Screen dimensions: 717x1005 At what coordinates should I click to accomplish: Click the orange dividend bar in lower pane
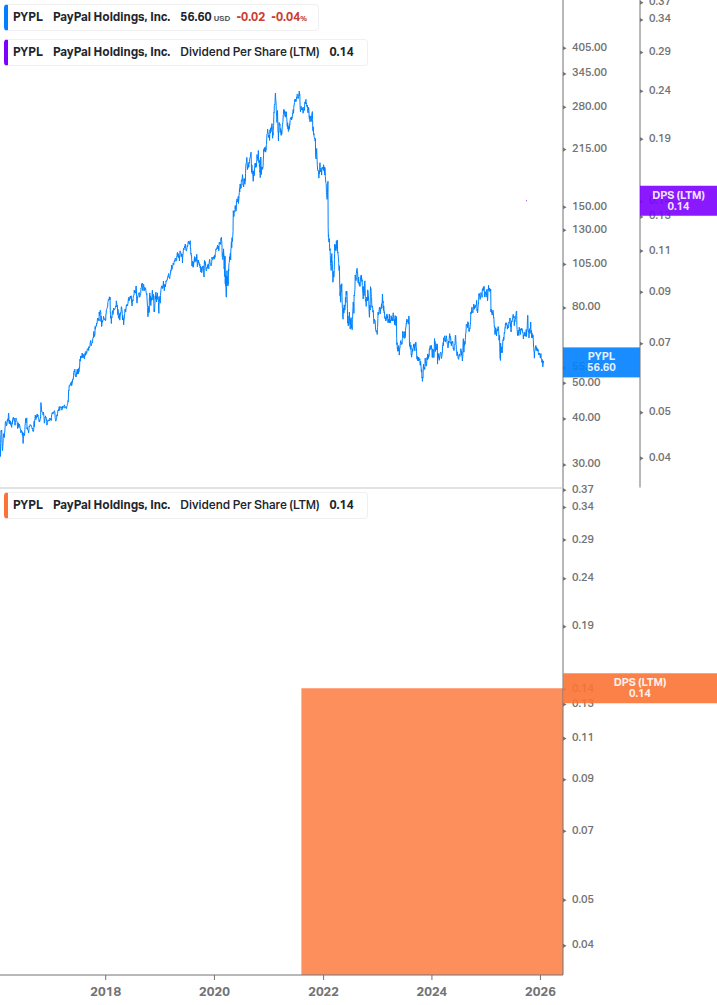pos(432,831)
